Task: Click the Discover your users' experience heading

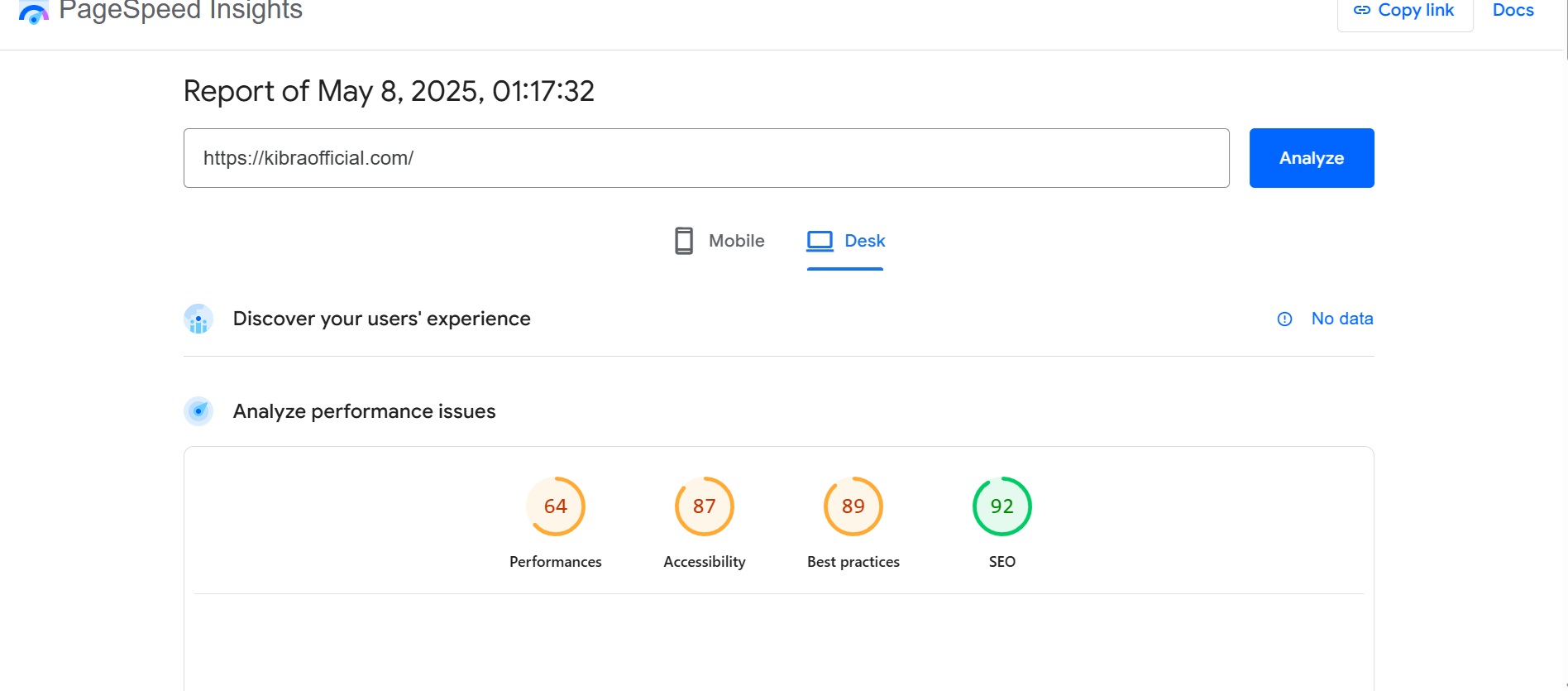Action: coord(382,319)
